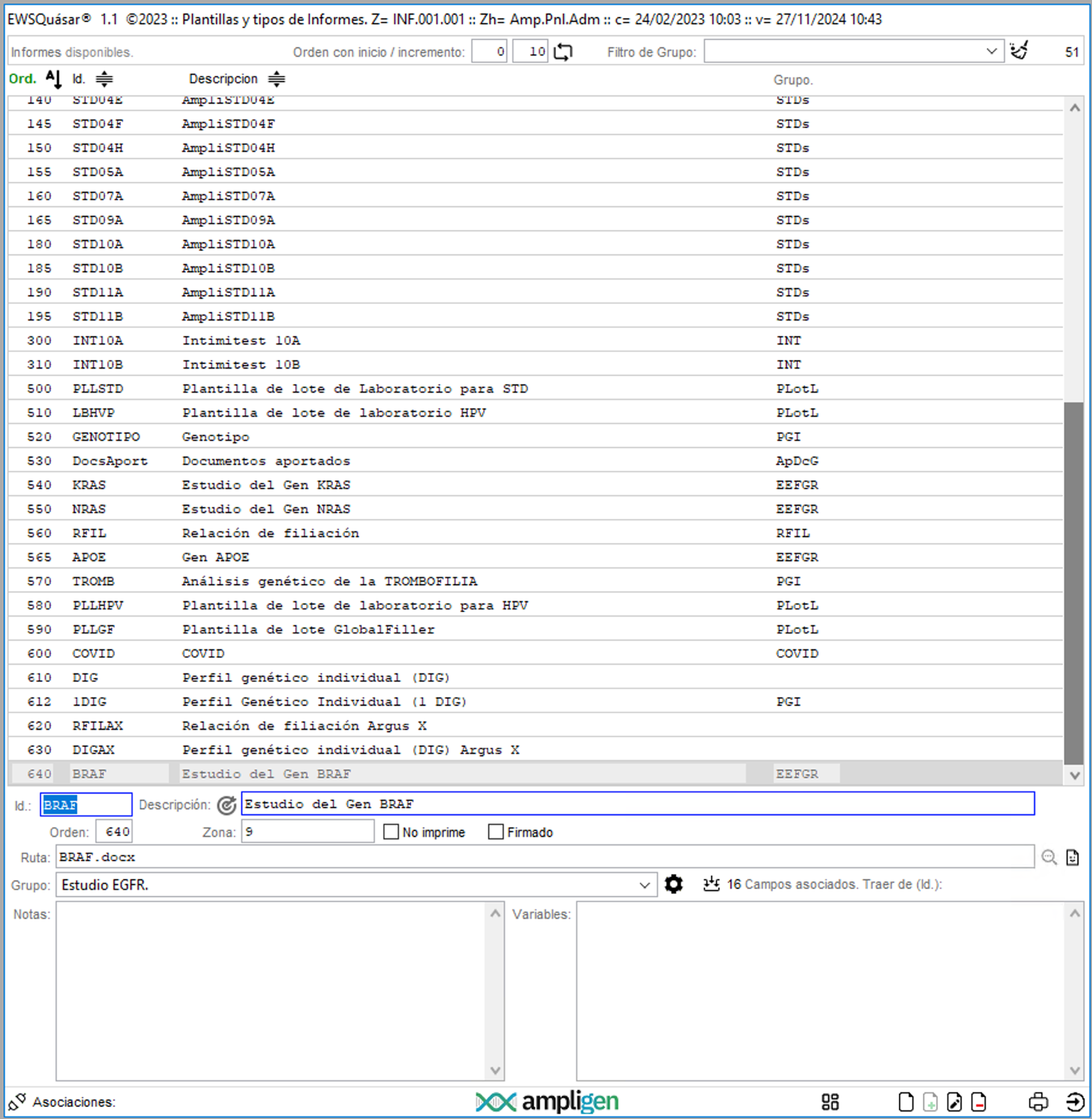Tick the Firmado checkbox
This screenshot has height=1119, width=1092.
(496, 832)
